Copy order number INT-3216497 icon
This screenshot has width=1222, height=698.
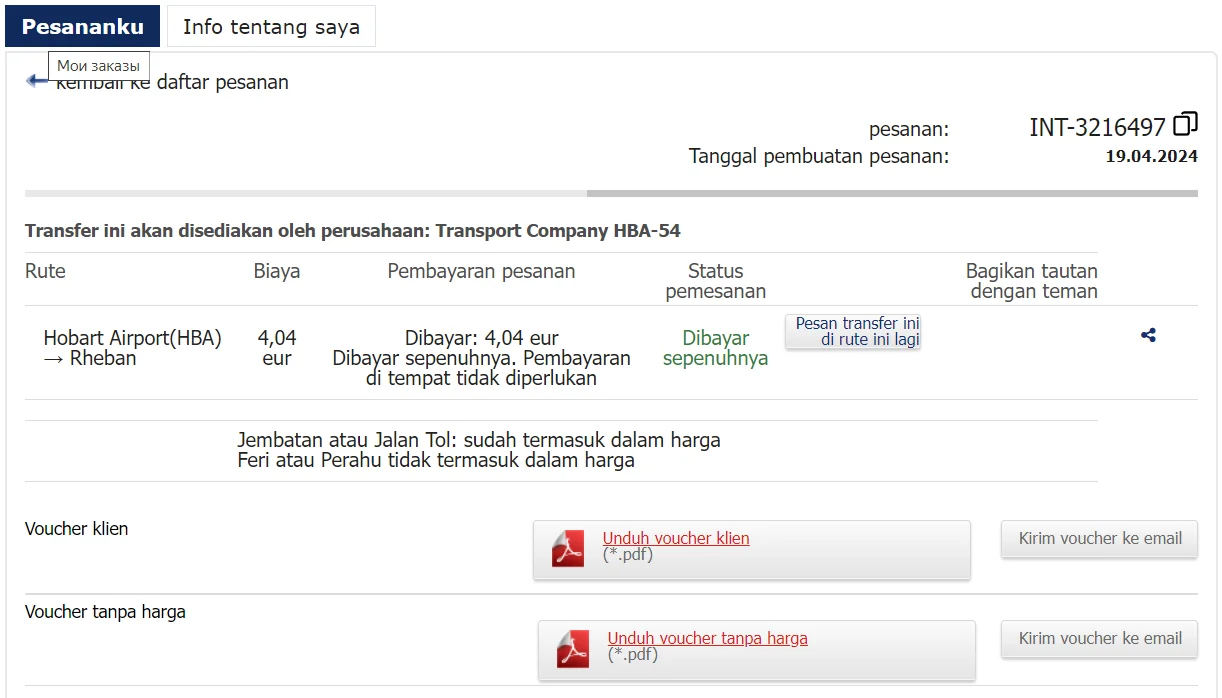(1185, 124)
